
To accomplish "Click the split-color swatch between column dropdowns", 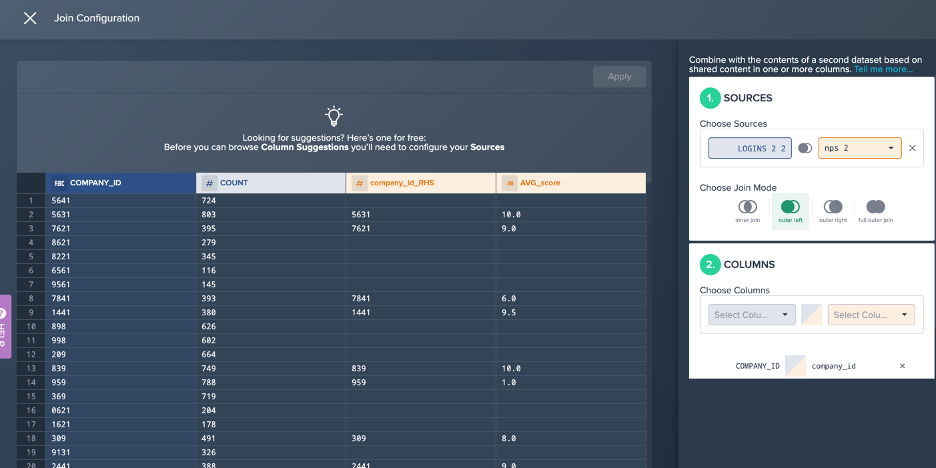I will (x=811, y=315).
